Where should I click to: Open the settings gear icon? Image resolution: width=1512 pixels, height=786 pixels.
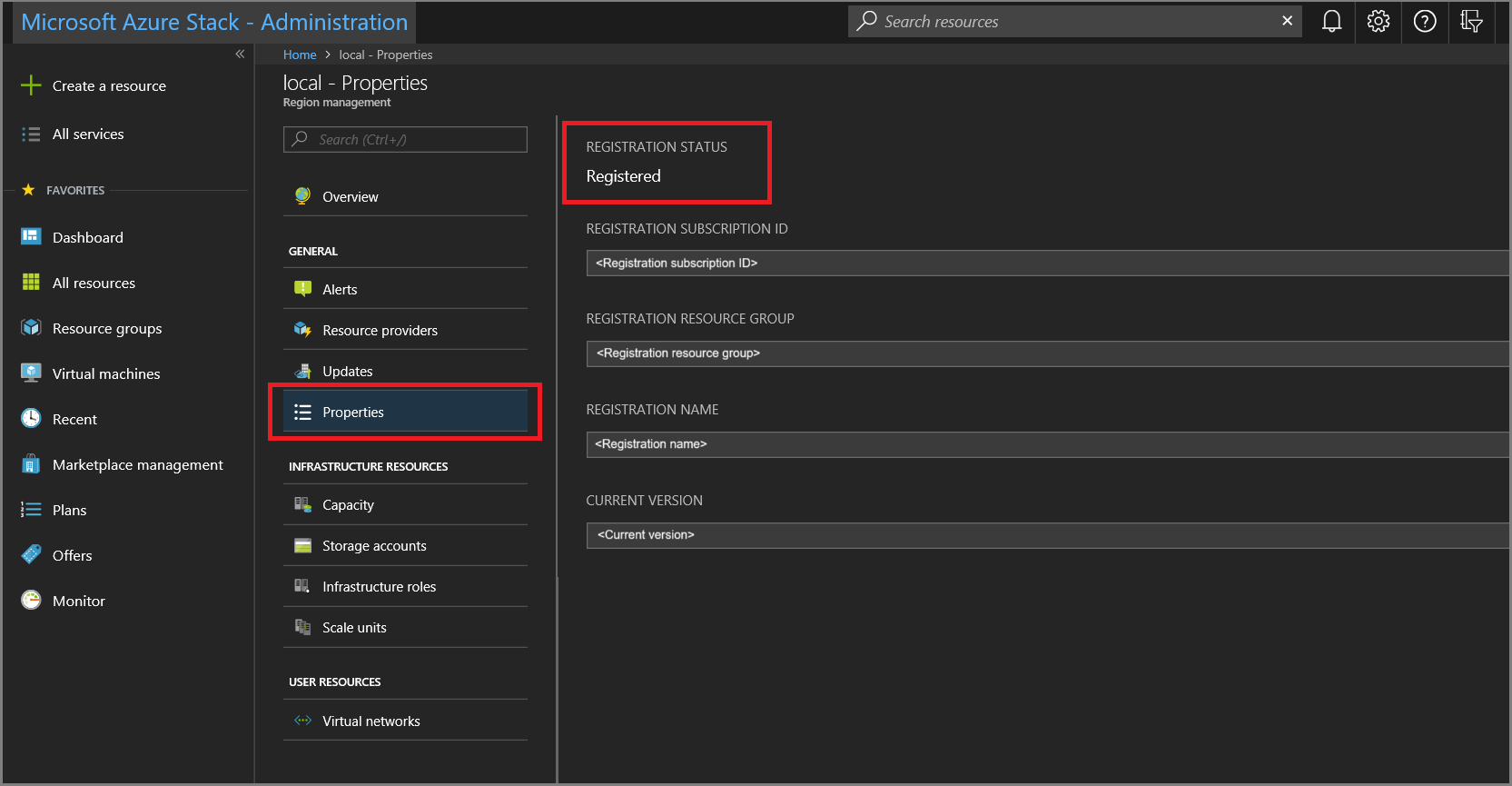point(1379,21)
